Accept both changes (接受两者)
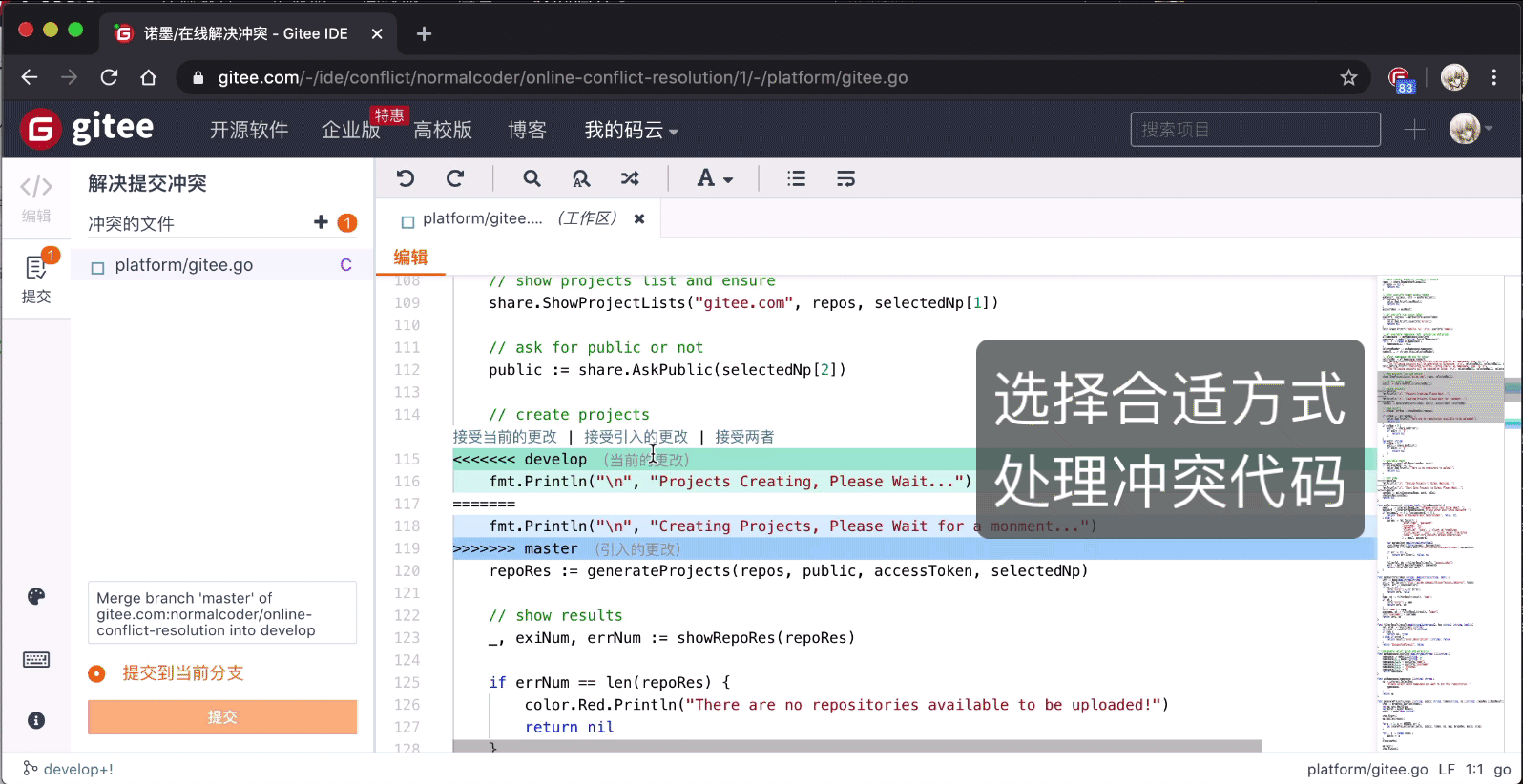 point(744,437)
